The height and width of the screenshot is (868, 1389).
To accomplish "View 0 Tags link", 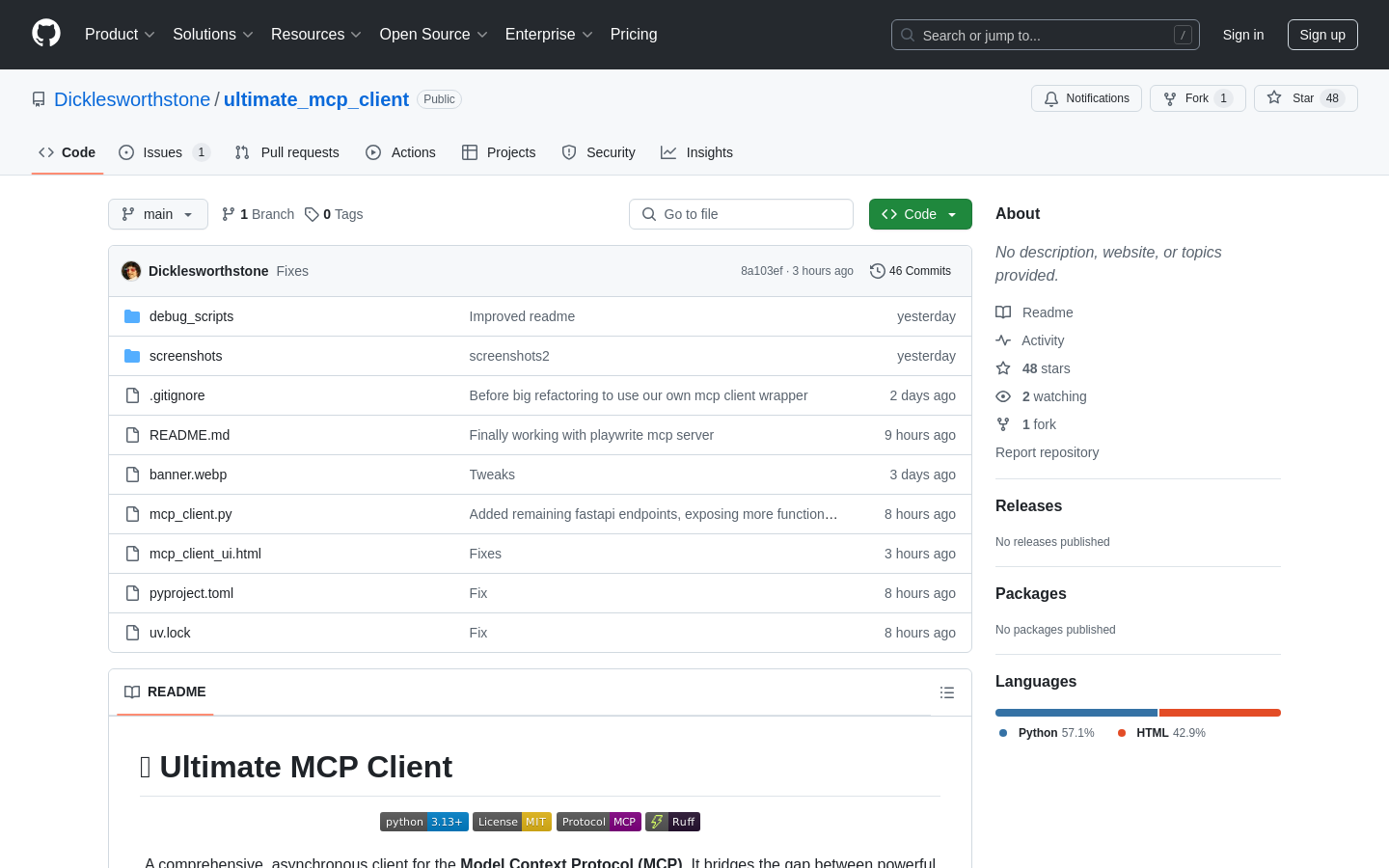I will coord(334,214).
